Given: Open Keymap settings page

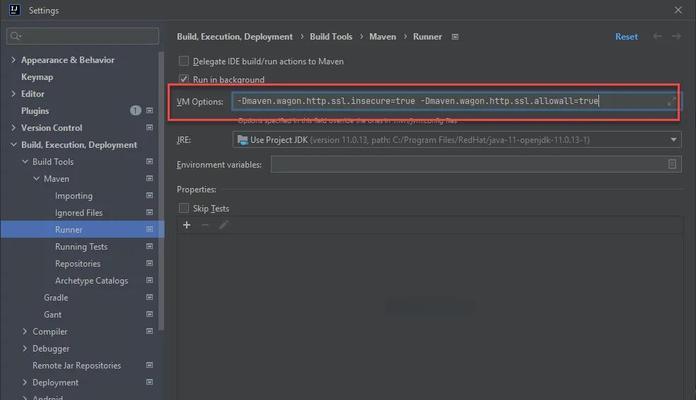Looking at the screenshot, I should 37,77.
